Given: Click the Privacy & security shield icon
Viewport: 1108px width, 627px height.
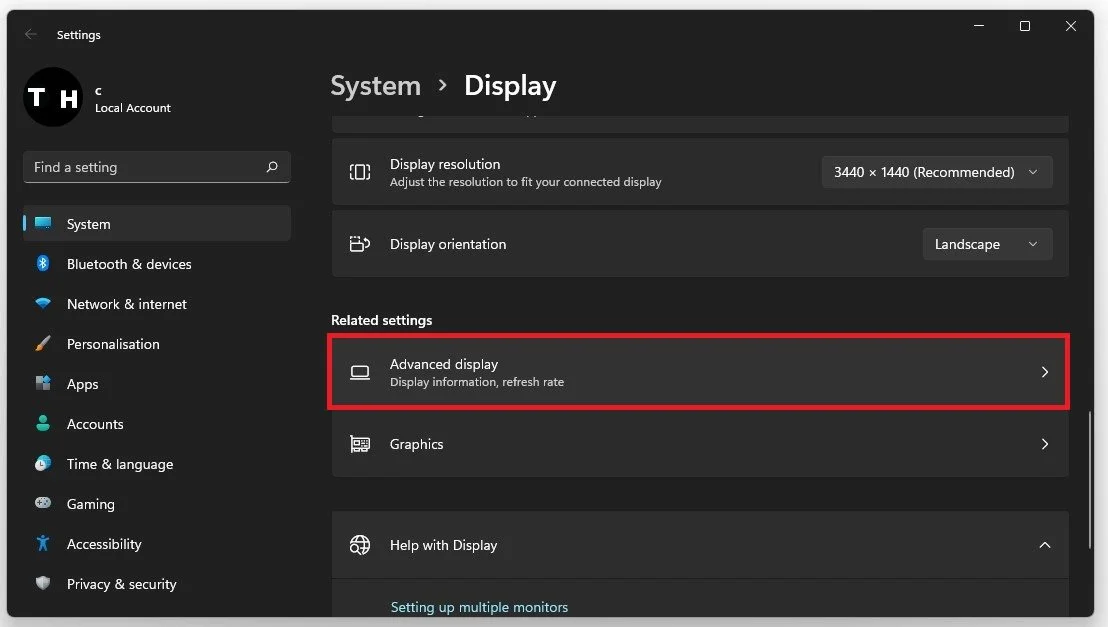Looking at the screenshot, I should 43,583.
